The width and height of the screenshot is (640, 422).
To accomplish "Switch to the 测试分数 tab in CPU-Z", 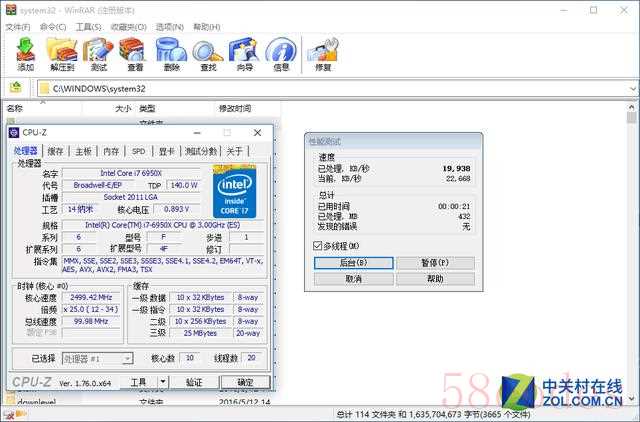I will click(200, 151).
